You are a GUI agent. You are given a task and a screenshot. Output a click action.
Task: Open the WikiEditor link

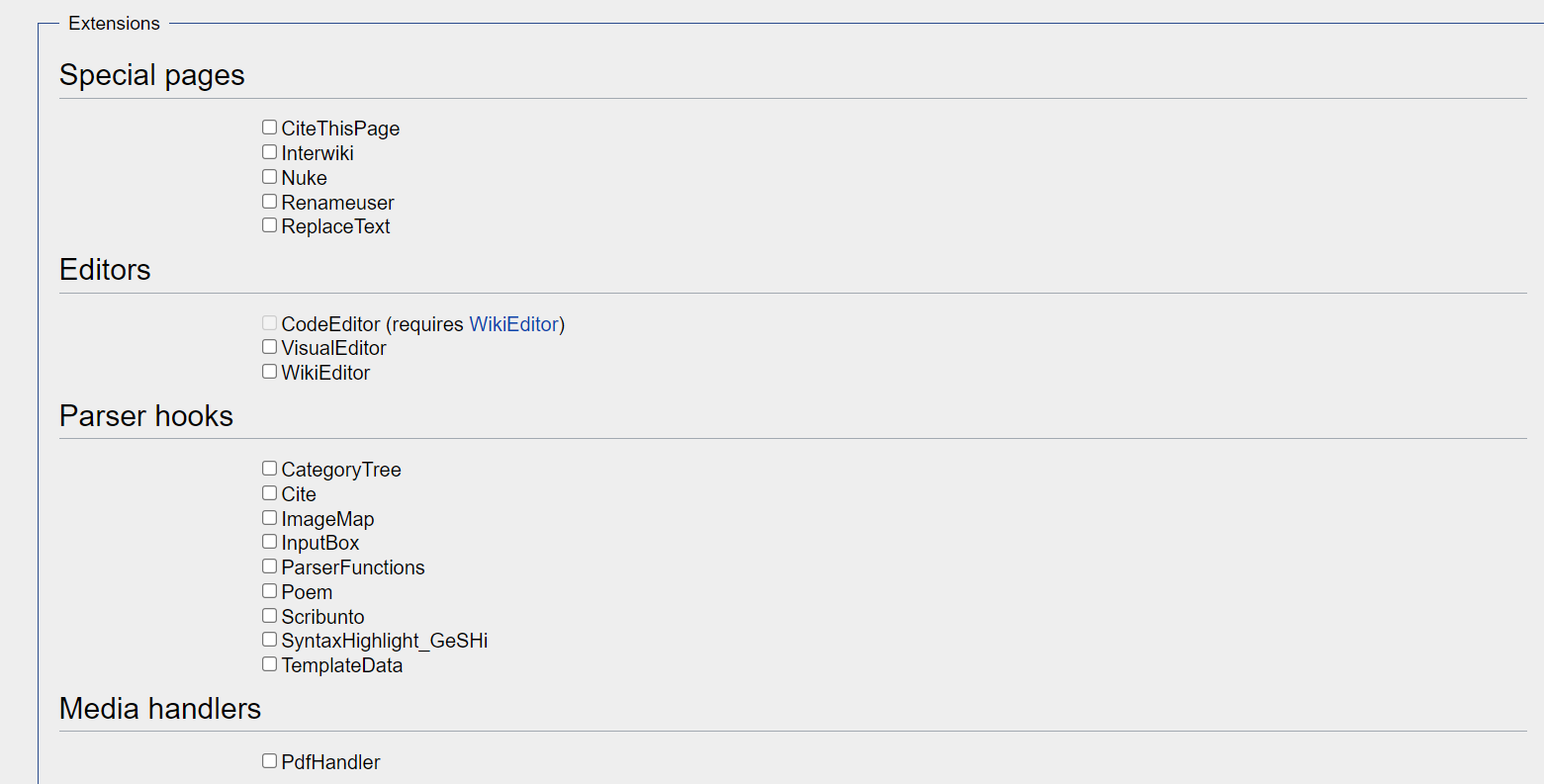(x=514, y=324)
